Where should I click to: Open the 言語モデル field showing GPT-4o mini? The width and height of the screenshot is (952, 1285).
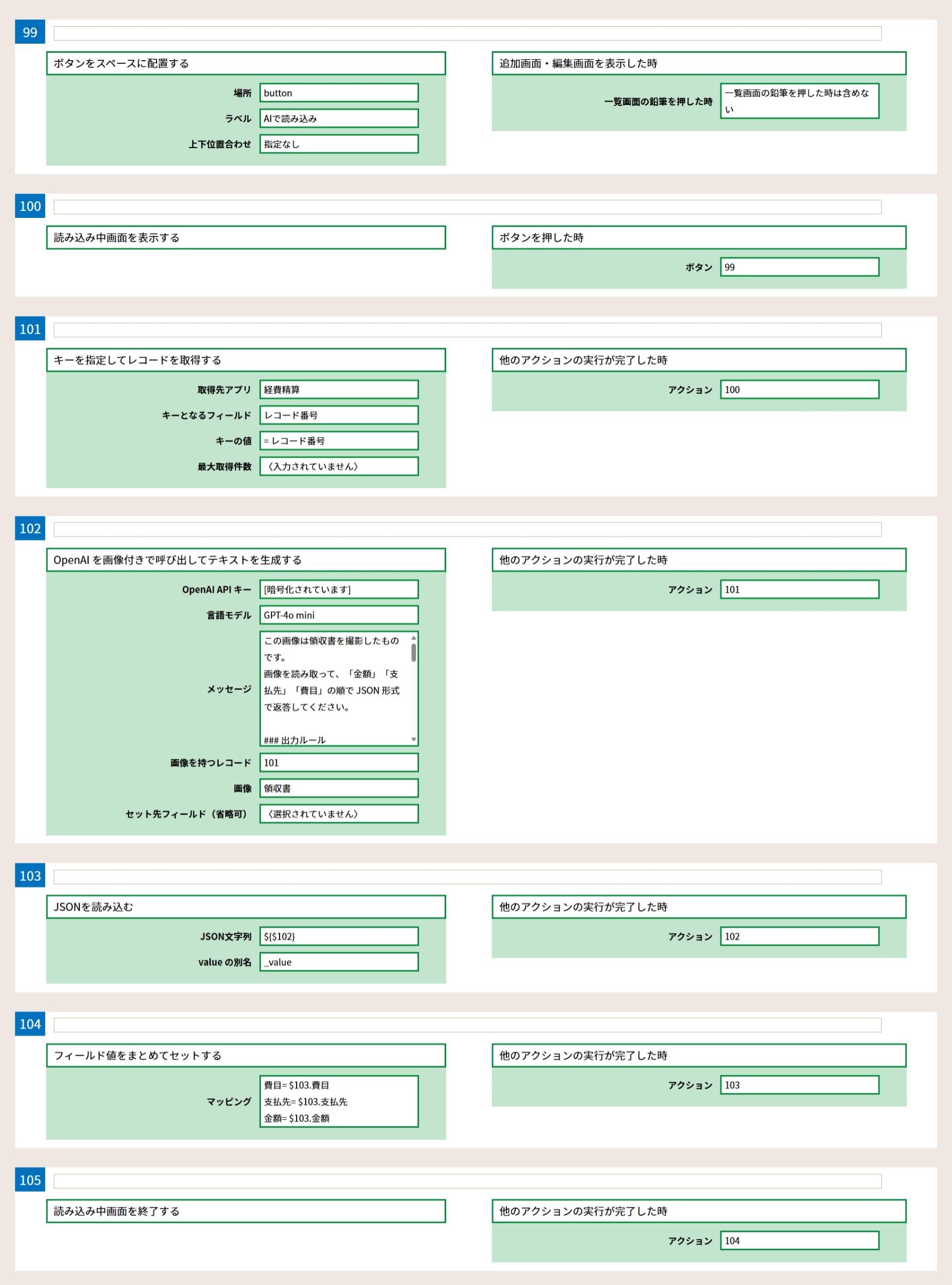click(338, 616)
